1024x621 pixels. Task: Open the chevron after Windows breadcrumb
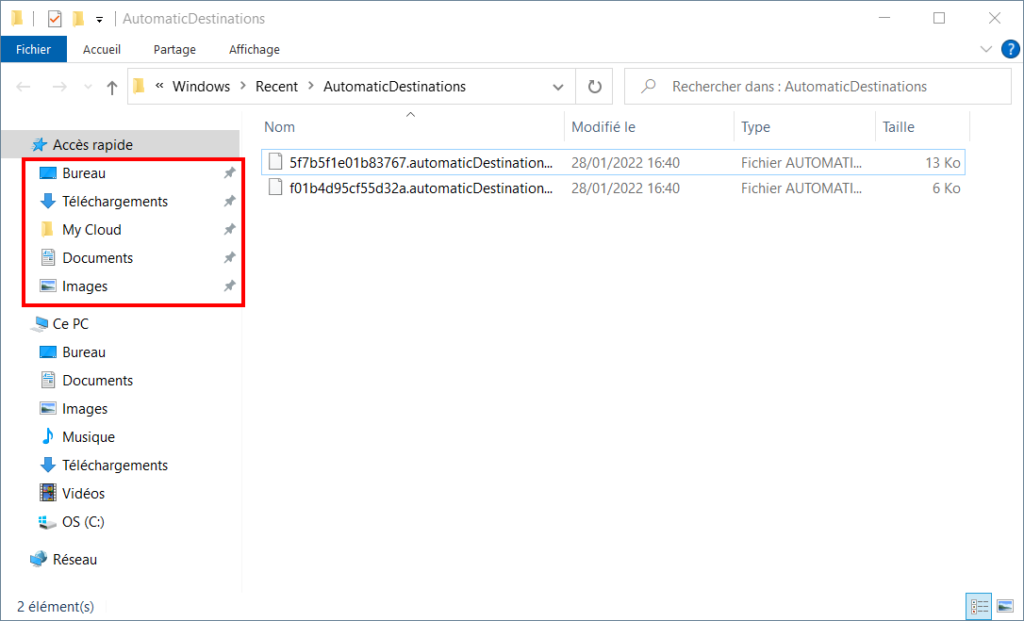point(243,86)
